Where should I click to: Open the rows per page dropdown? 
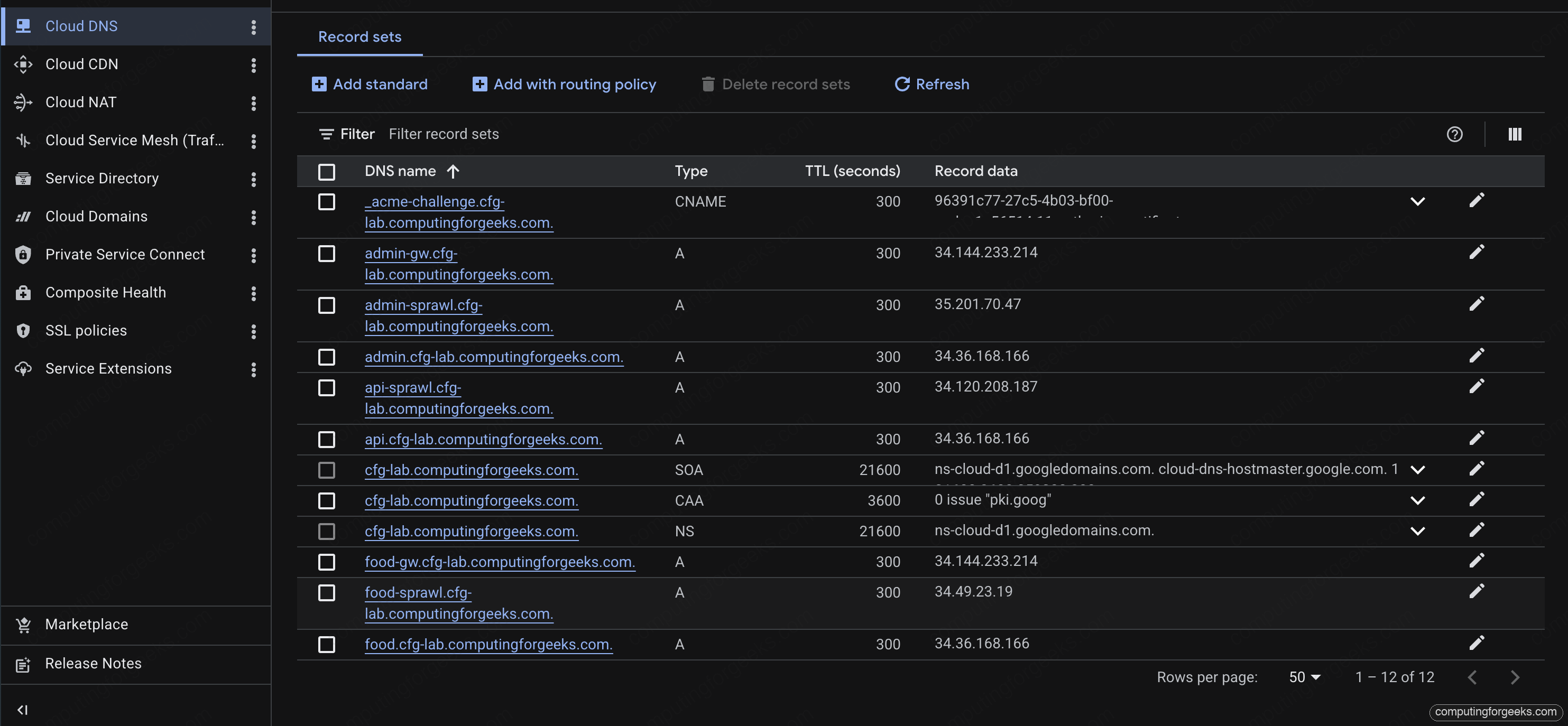point(1303,677)
